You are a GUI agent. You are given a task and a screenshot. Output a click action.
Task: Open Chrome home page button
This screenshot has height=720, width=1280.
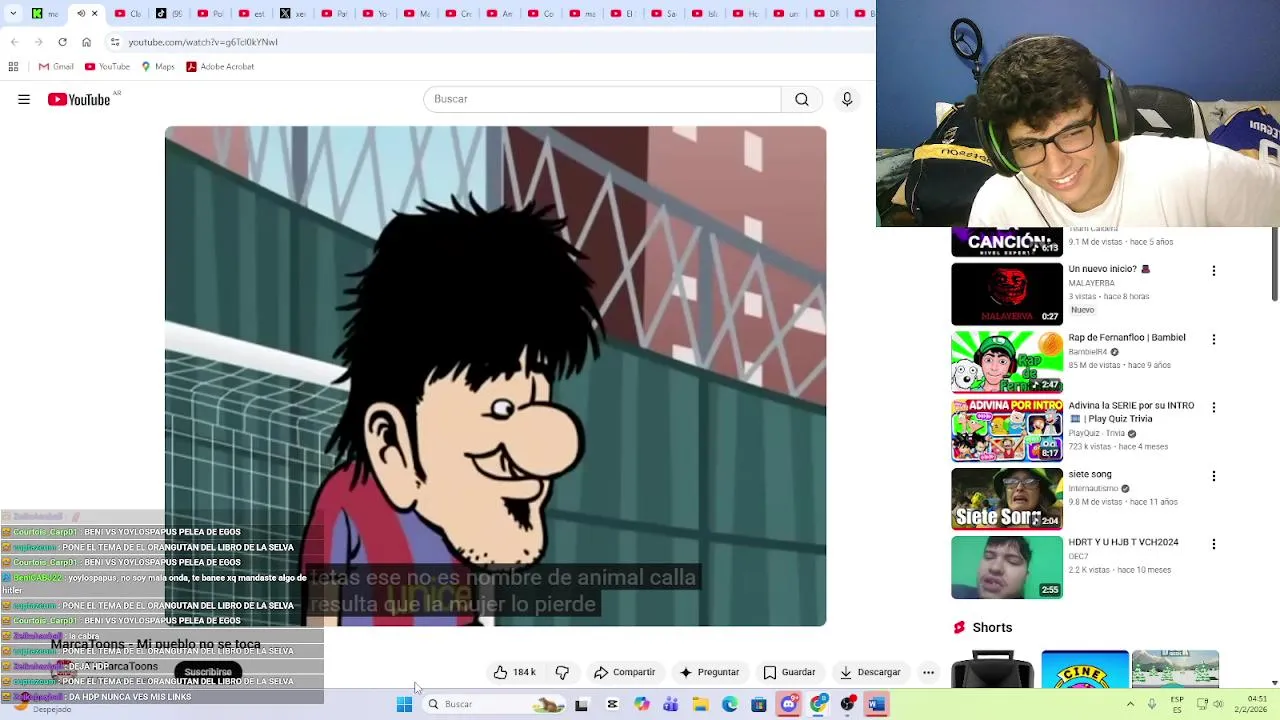pyautogui.click(x=86, y=42)
